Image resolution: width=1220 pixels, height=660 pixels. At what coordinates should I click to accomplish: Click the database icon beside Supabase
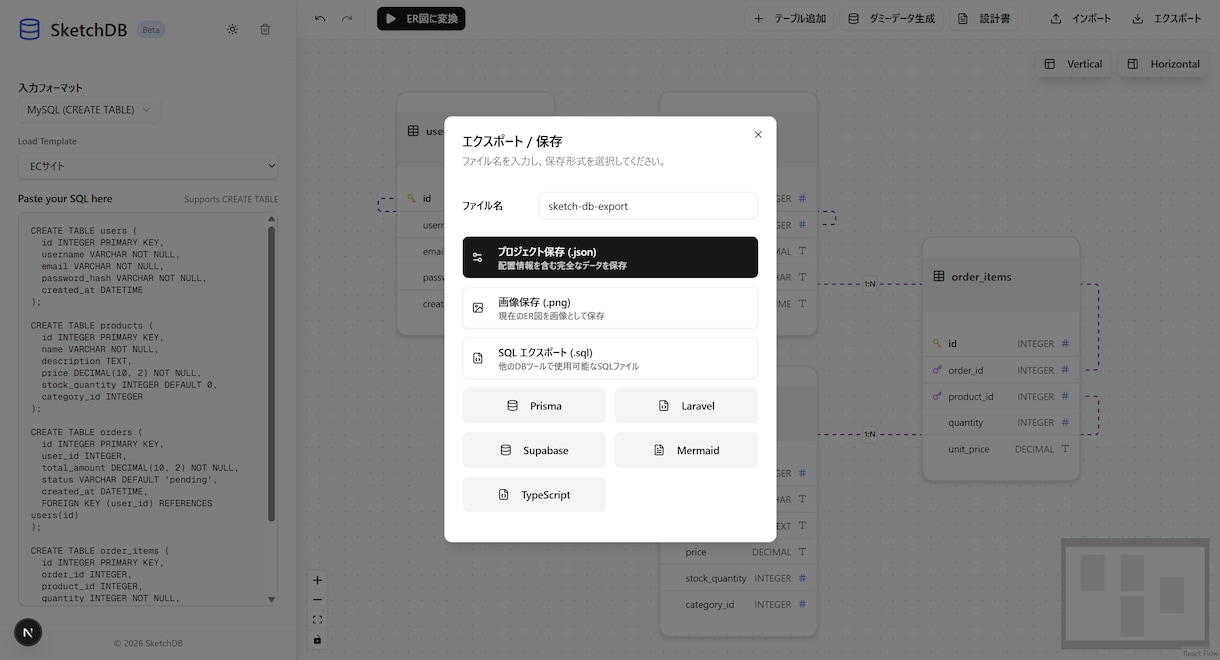(x=506, y=450)
